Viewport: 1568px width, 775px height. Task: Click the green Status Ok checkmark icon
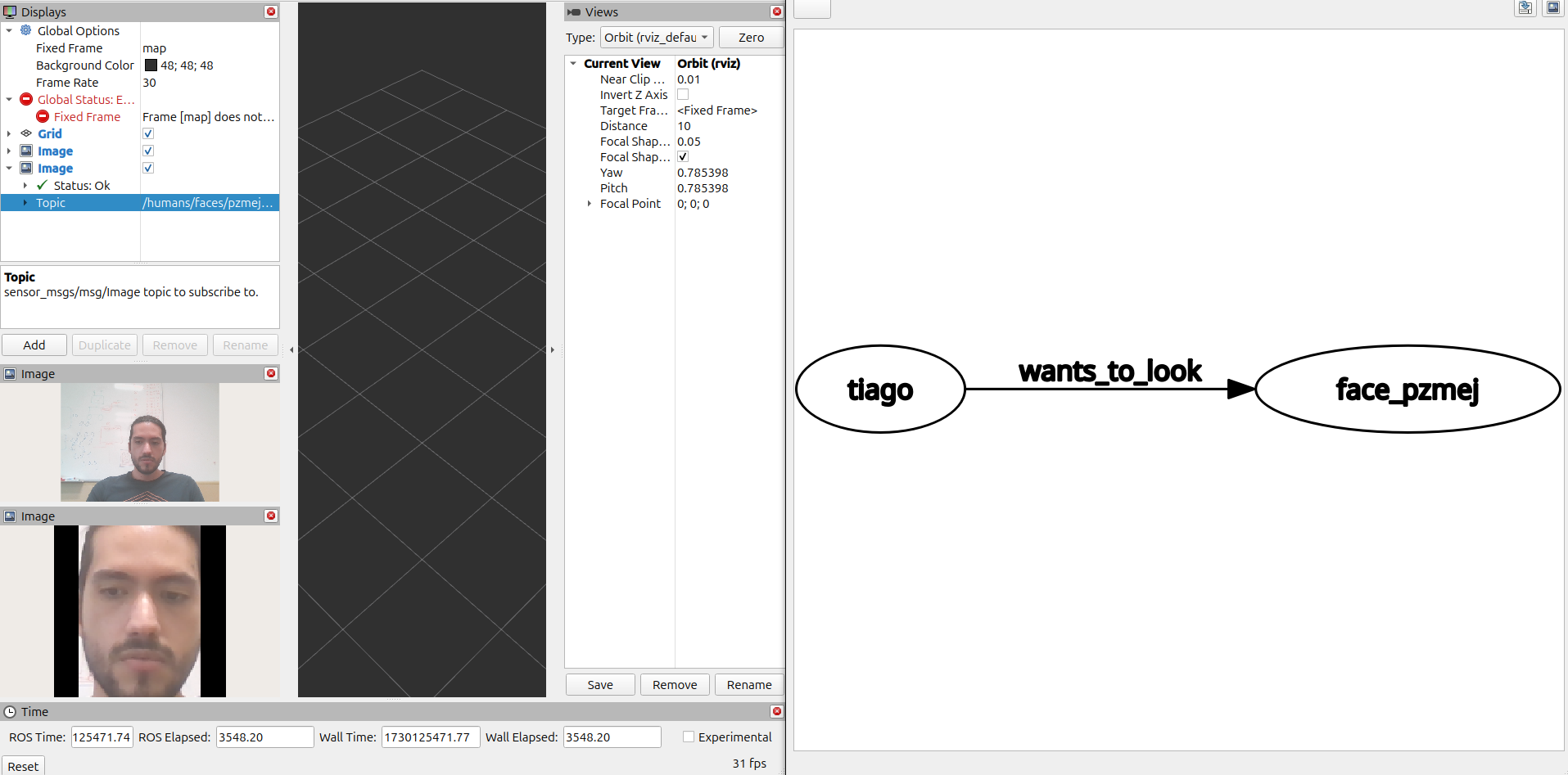point(42,185)
